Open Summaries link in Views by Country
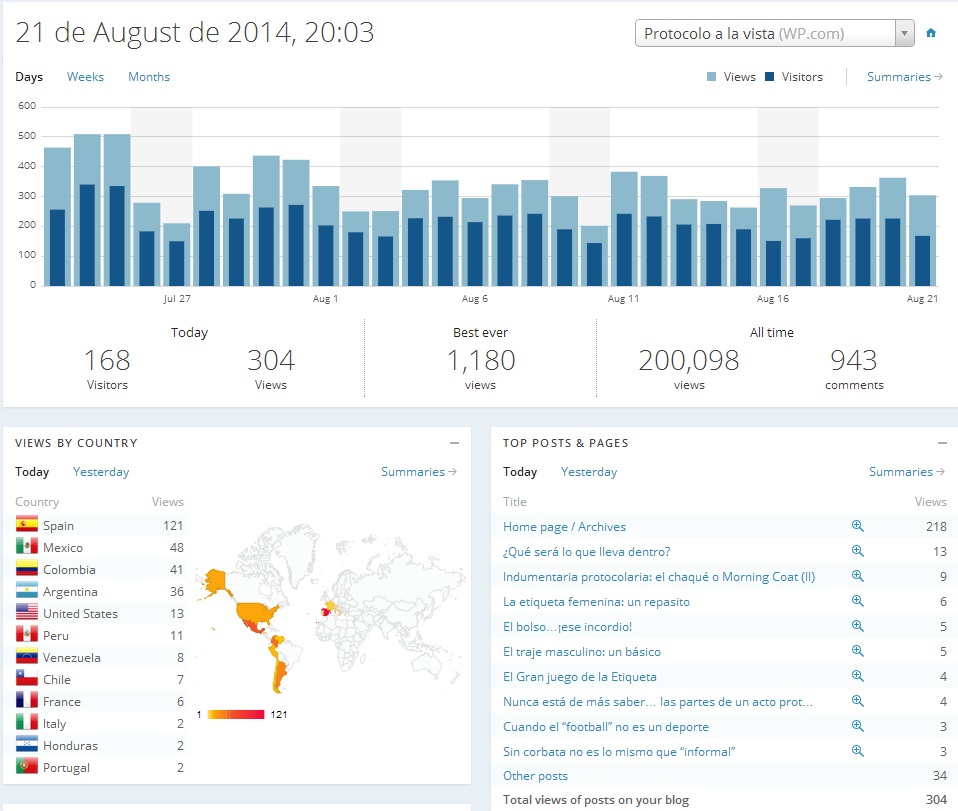Viewport: 958px width, 811px height. 419,472
